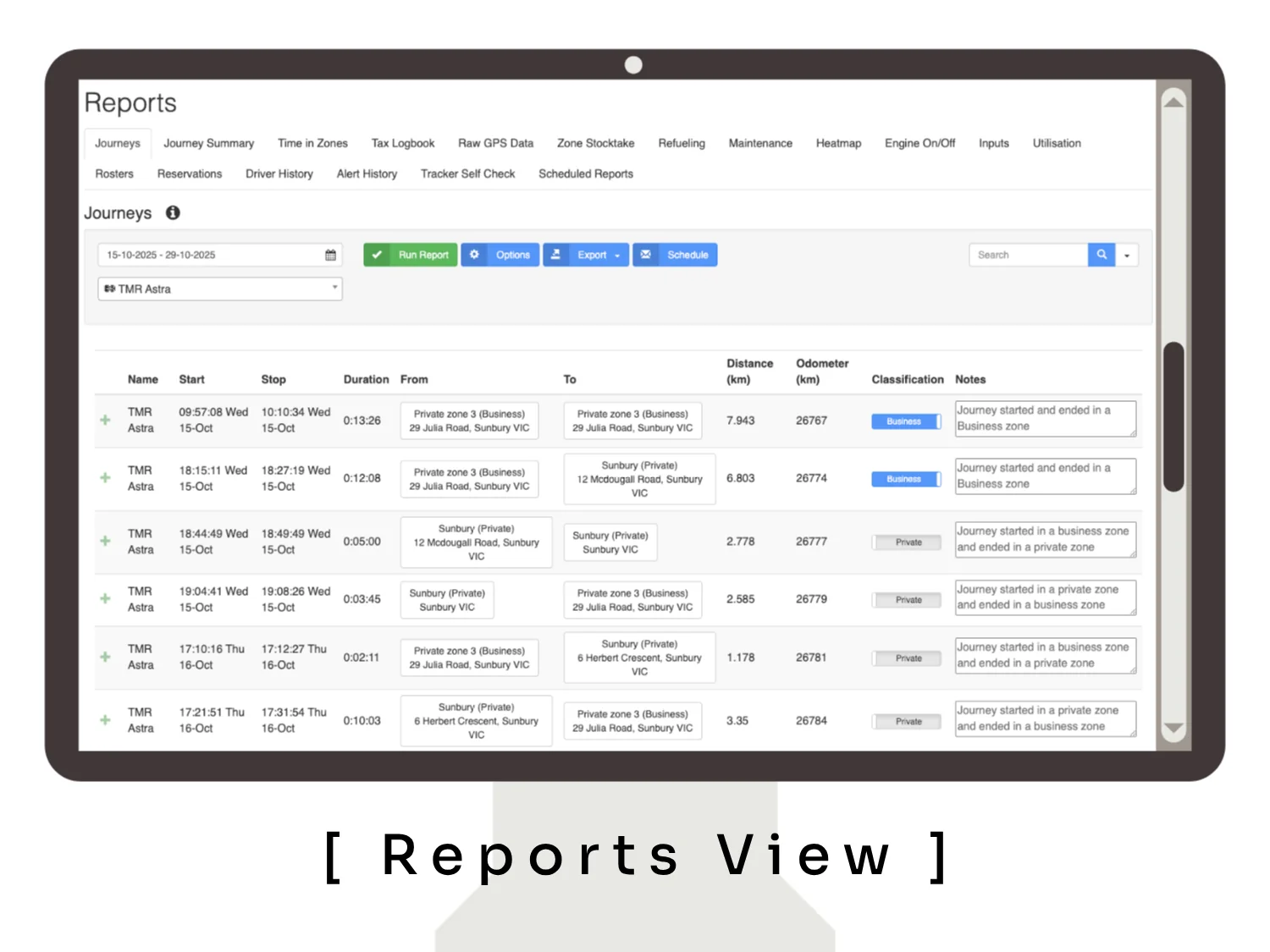Viewport: 1270px width, 952px height.
Task: Toggle Private classification on 26784 odometer row
Action: (906, 722)
